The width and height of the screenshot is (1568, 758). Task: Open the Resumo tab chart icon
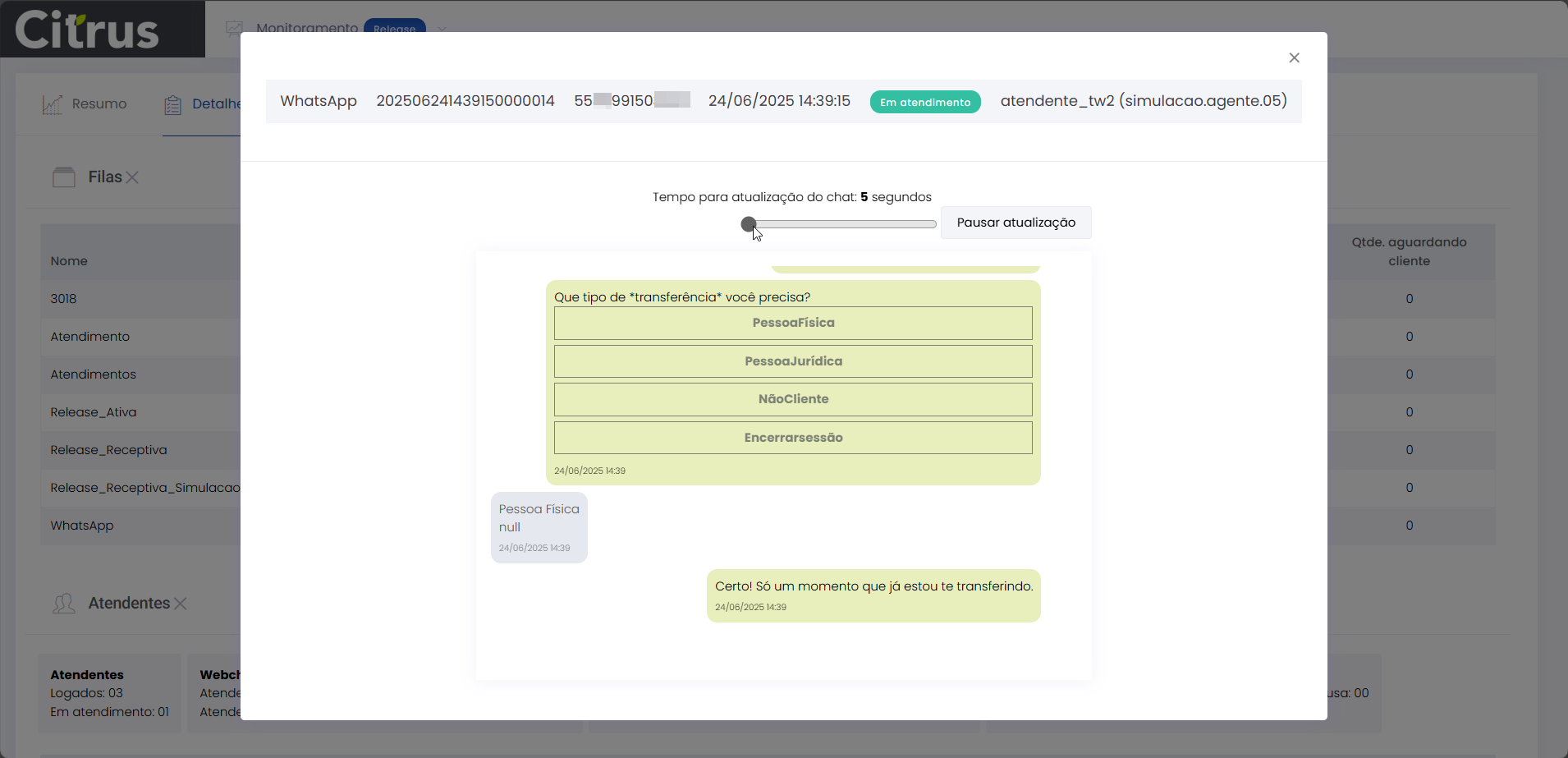click(x=53, y=104)
